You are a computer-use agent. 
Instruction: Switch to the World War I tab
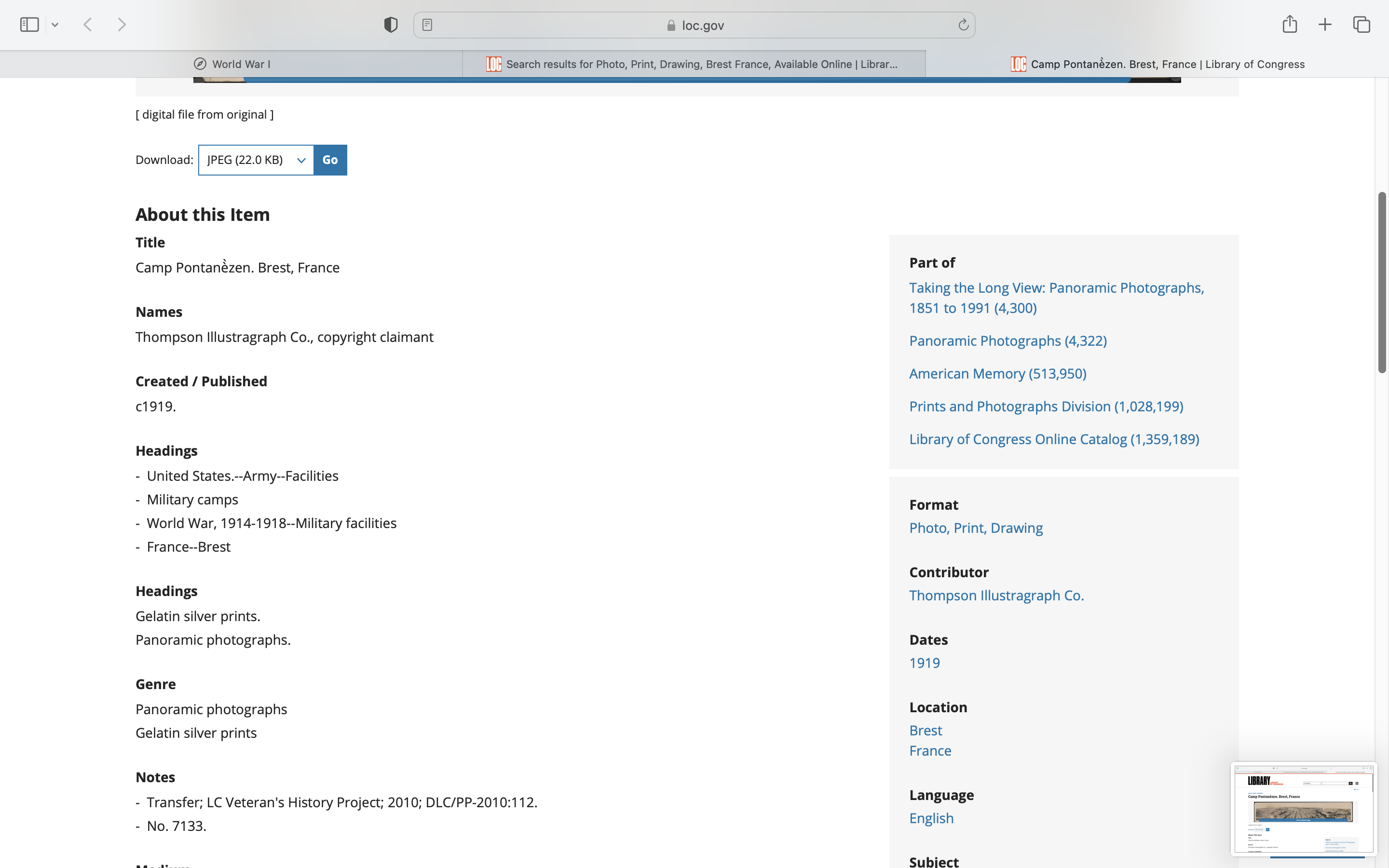[231, 64]
